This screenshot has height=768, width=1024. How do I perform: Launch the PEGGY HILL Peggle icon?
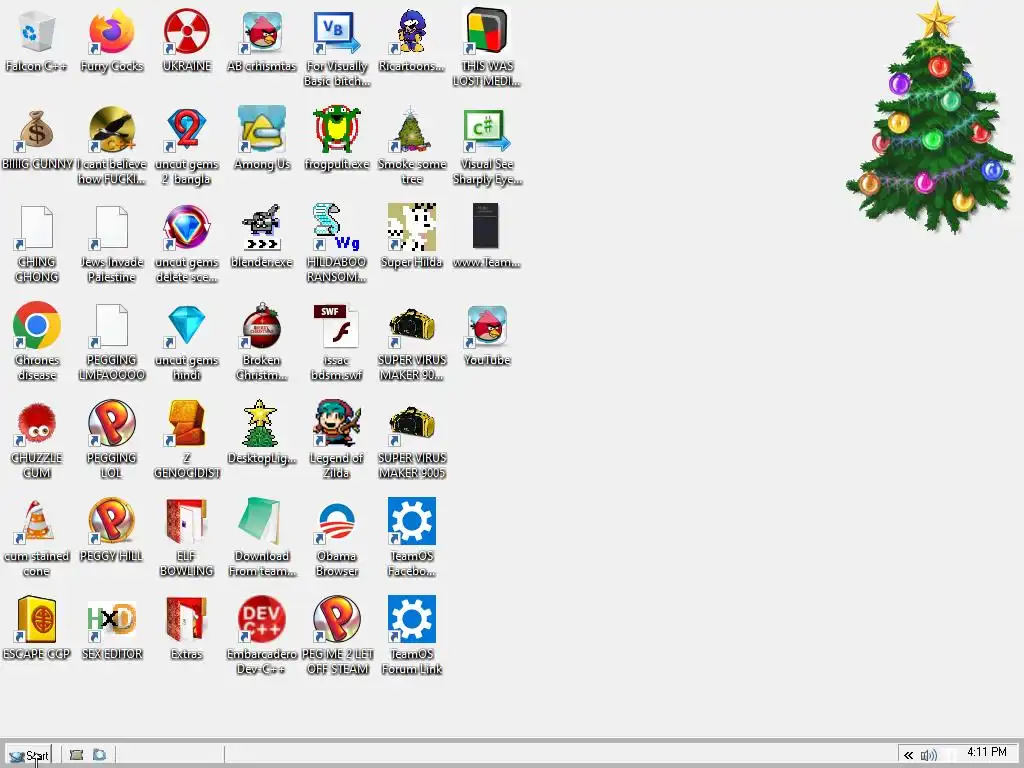[112, 522]
